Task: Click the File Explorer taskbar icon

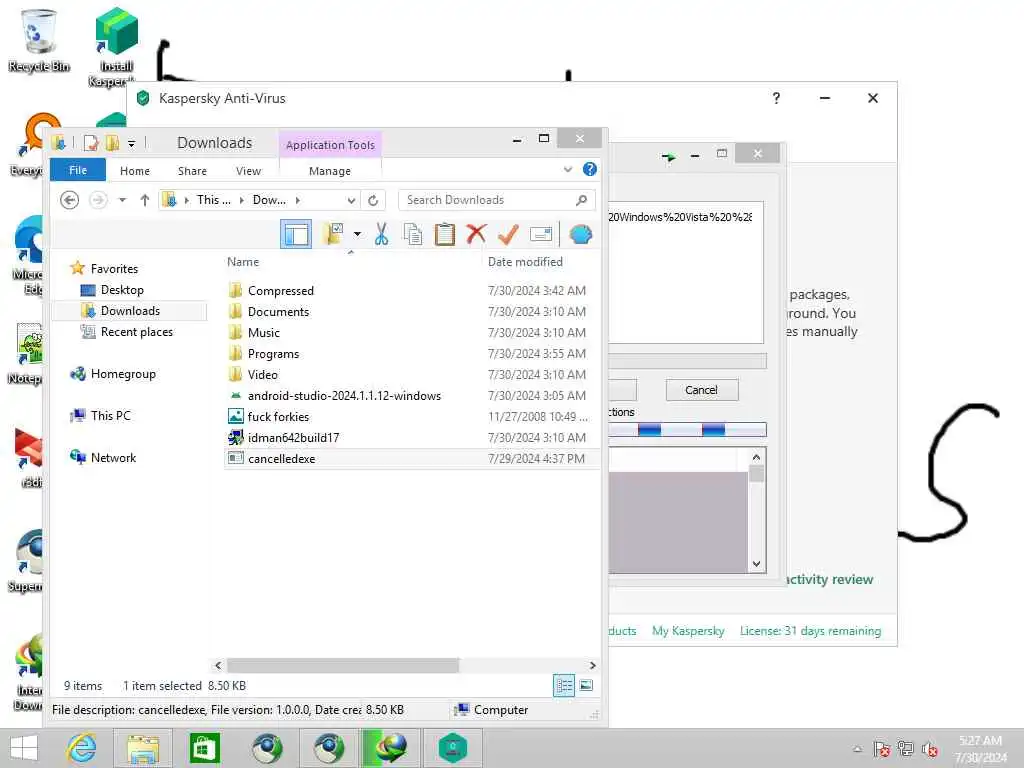Action: [x=143, y=748]
